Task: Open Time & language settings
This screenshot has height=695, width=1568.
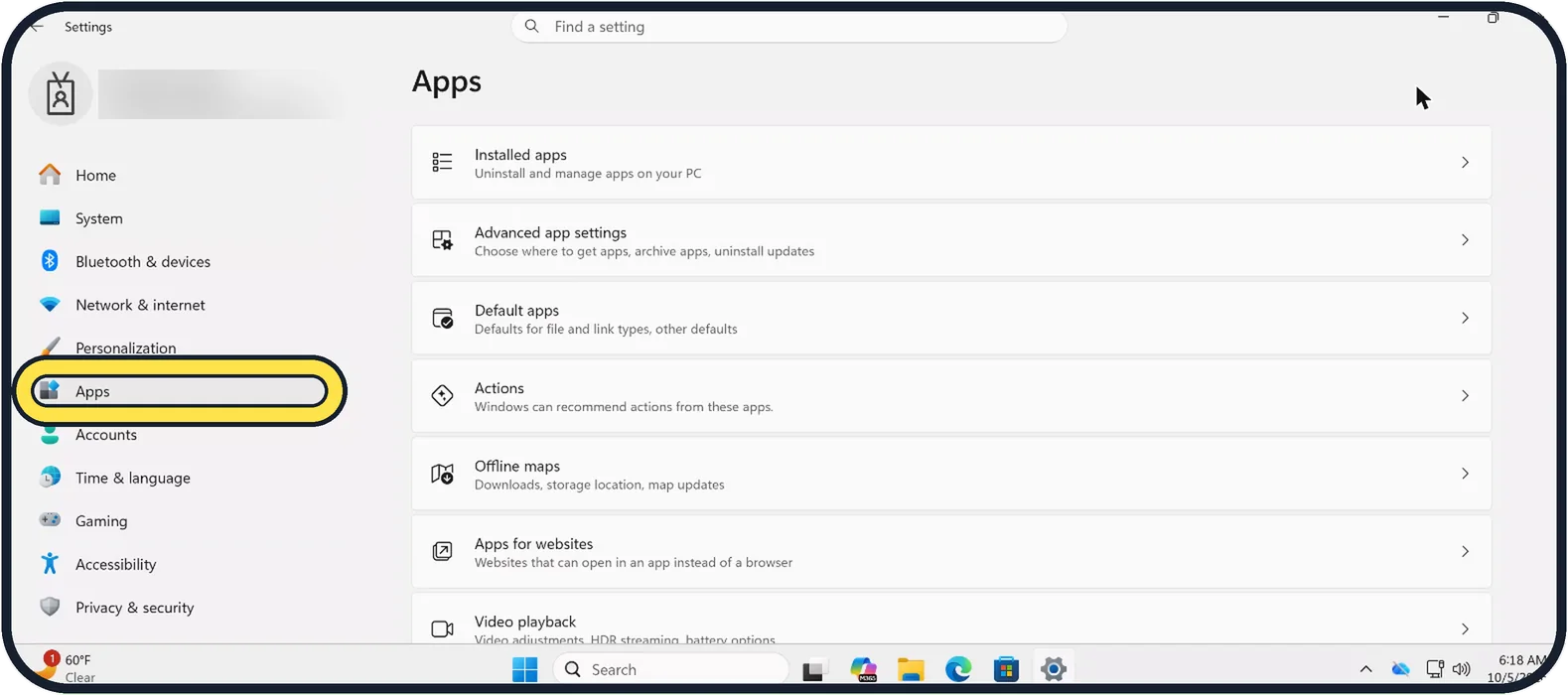Action: coord(114,478)
